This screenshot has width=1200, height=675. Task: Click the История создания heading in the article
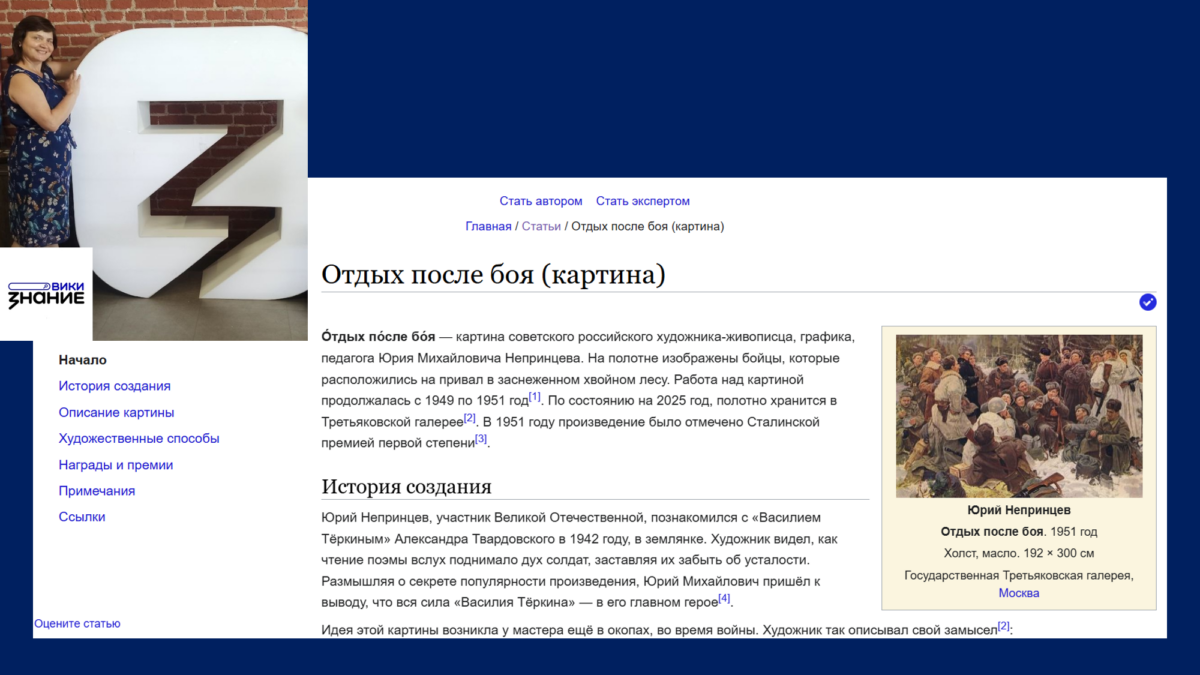pyautogui.click(x=406, y=487)
